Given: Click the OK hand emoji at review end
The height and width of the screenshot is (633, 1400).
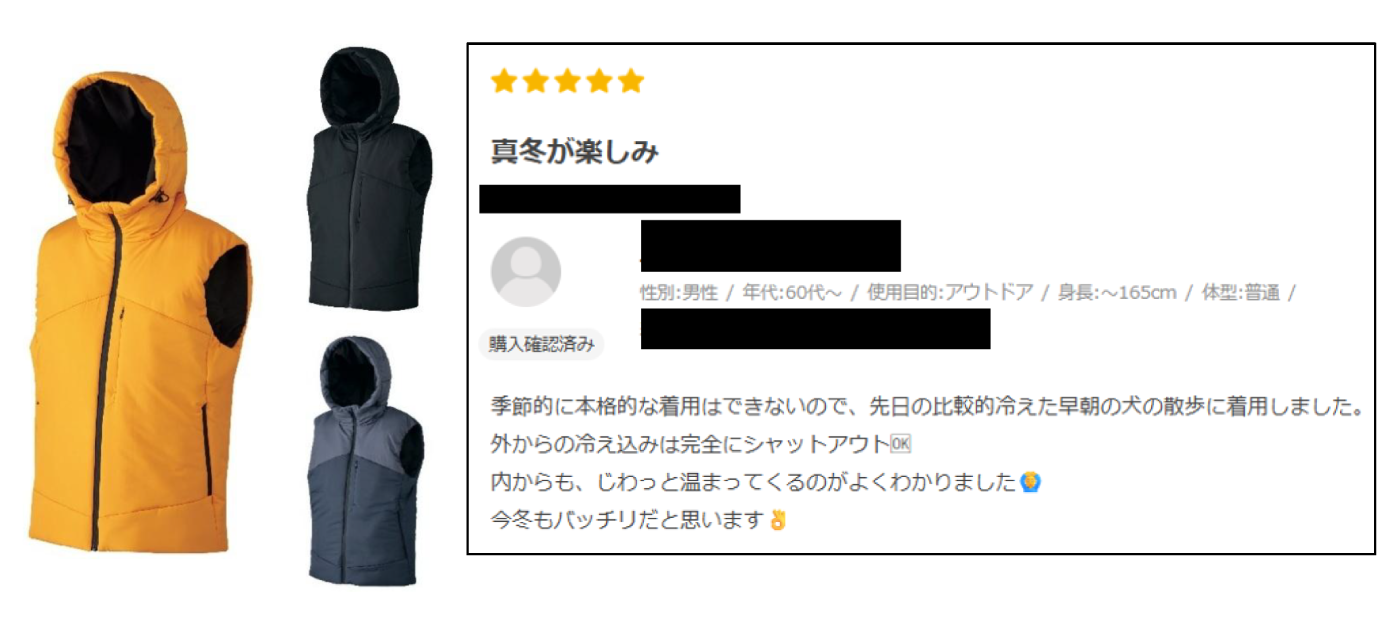Looking at the screenshot, I should pos(778,520).
